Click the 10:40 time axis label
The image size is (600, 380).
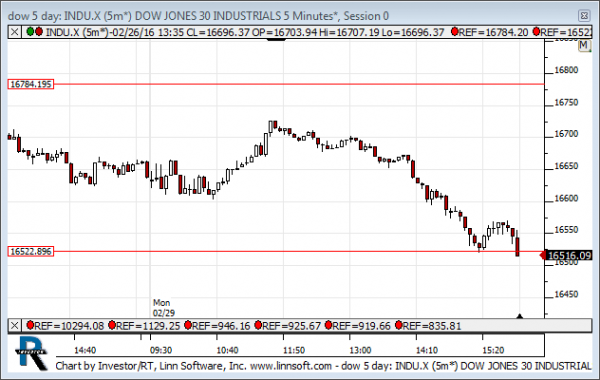(227, 350)
